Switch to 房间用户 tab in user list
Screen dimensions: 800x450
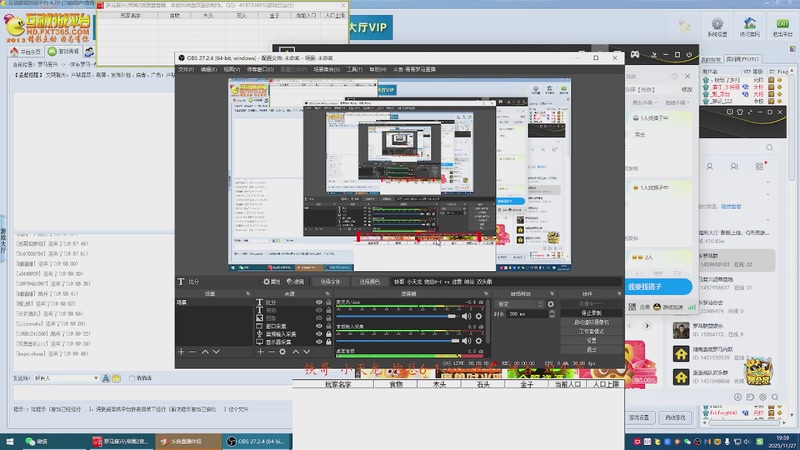742,59
